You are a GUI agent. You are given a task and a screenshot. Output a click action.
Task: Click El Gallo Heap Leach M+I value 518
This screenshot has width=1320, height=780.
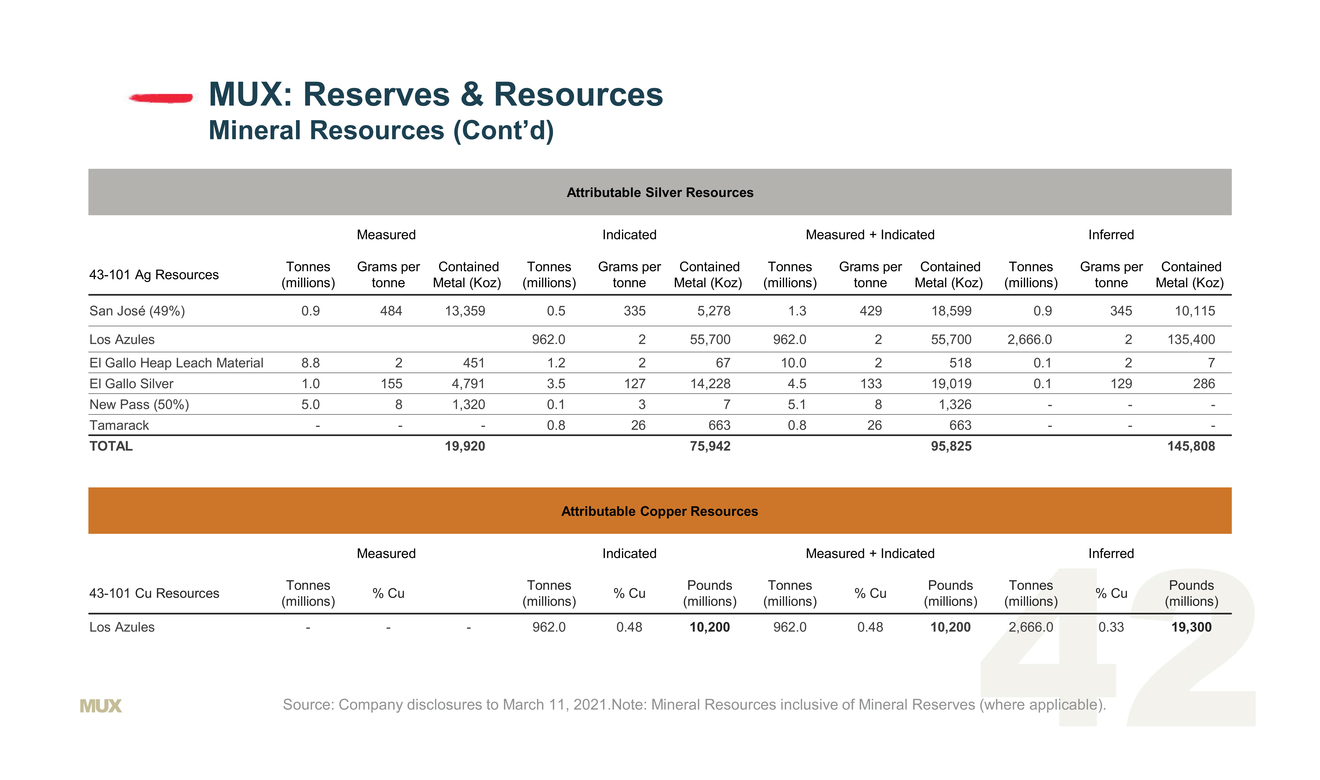pos(960,364)
